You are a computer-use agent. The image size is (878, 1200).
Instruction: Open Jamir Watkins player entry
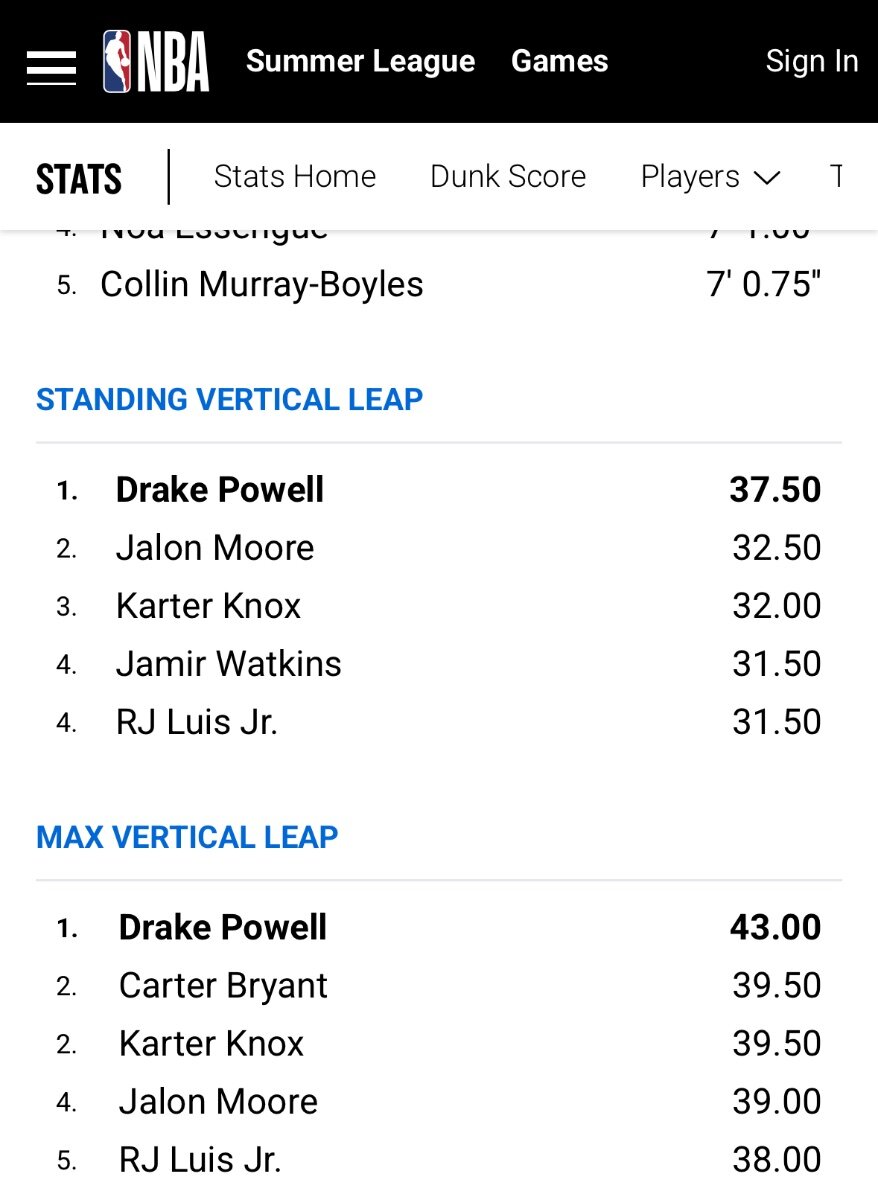coord(229,664)
